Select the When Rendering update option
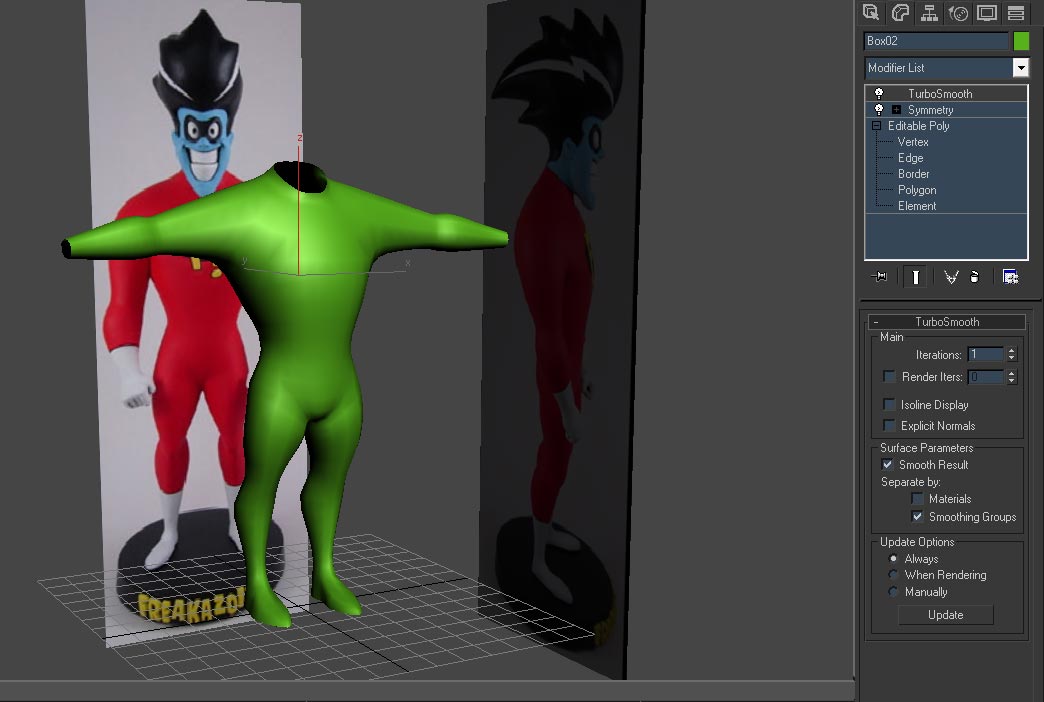Image resolution: width=1044 pixels, height=702 pixels. [x=893, y=574]
